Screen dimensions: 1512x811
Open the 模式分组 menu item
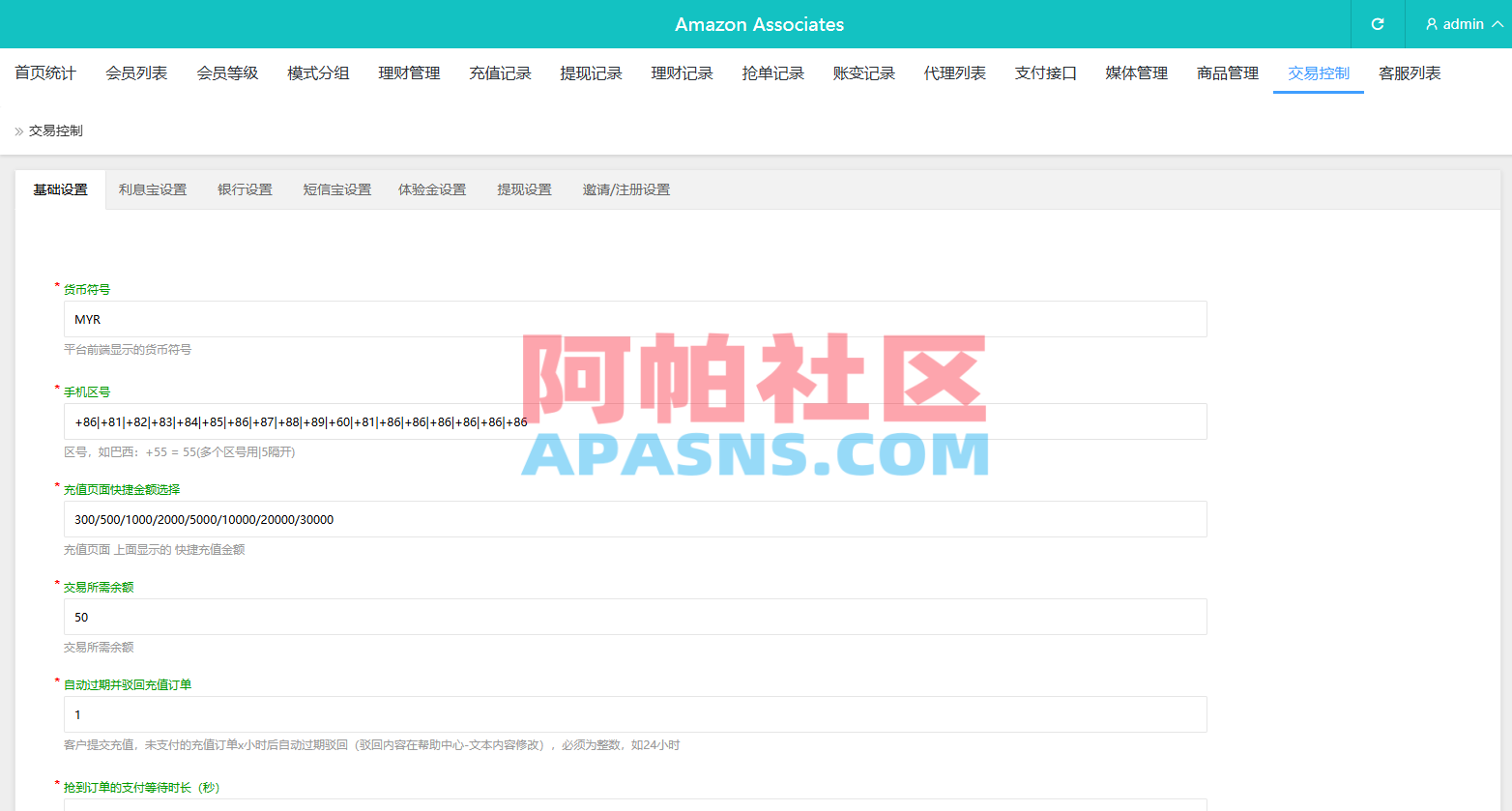(318, 73)
